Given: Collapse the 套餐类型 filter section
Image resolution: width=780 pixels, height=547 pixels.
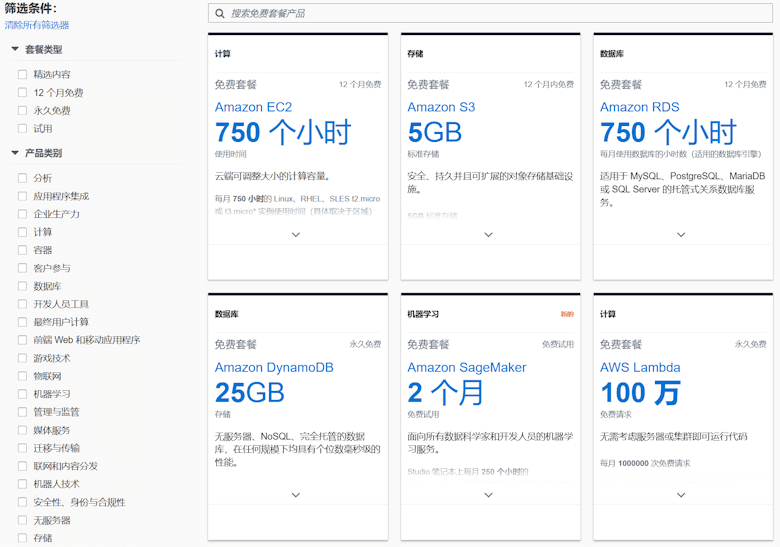Looking at the screenshot, I should [15, 49].
